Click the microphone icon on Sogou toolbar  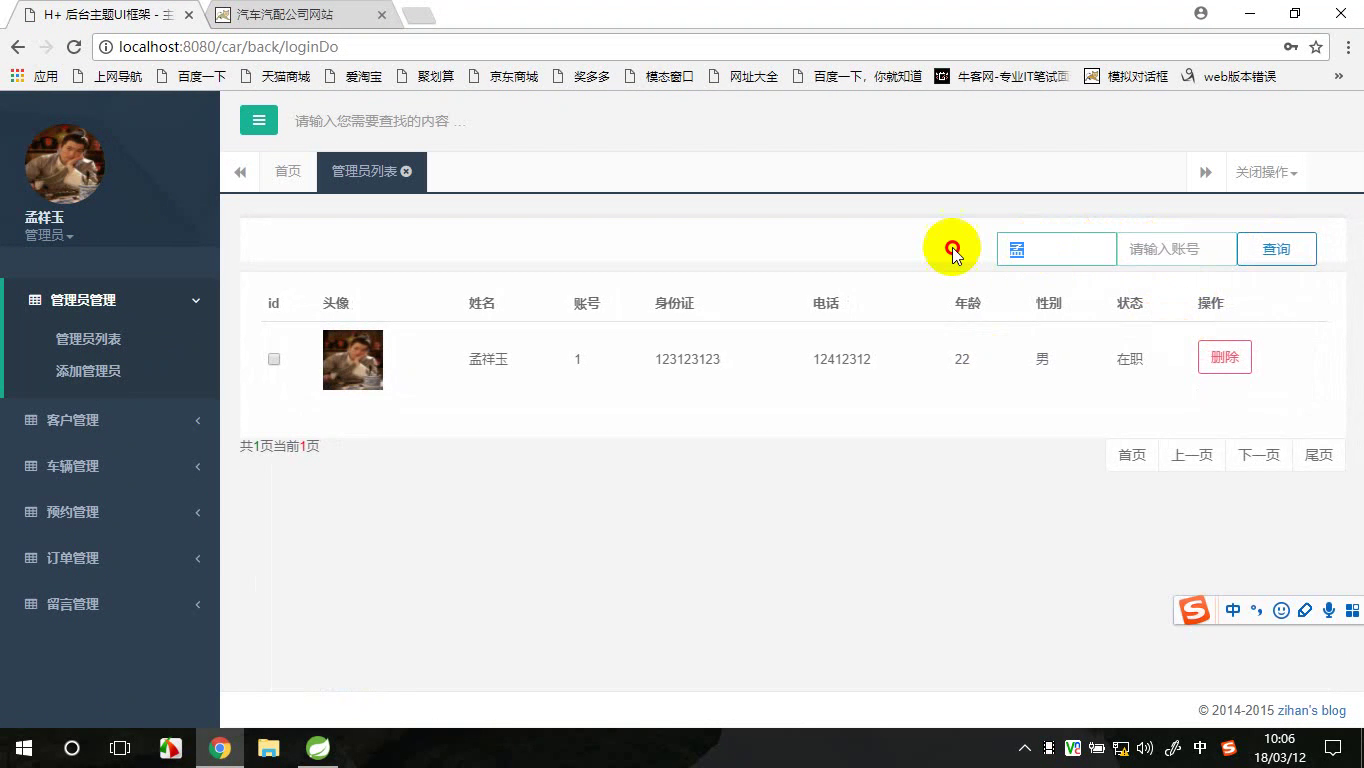click(1329, 610)
